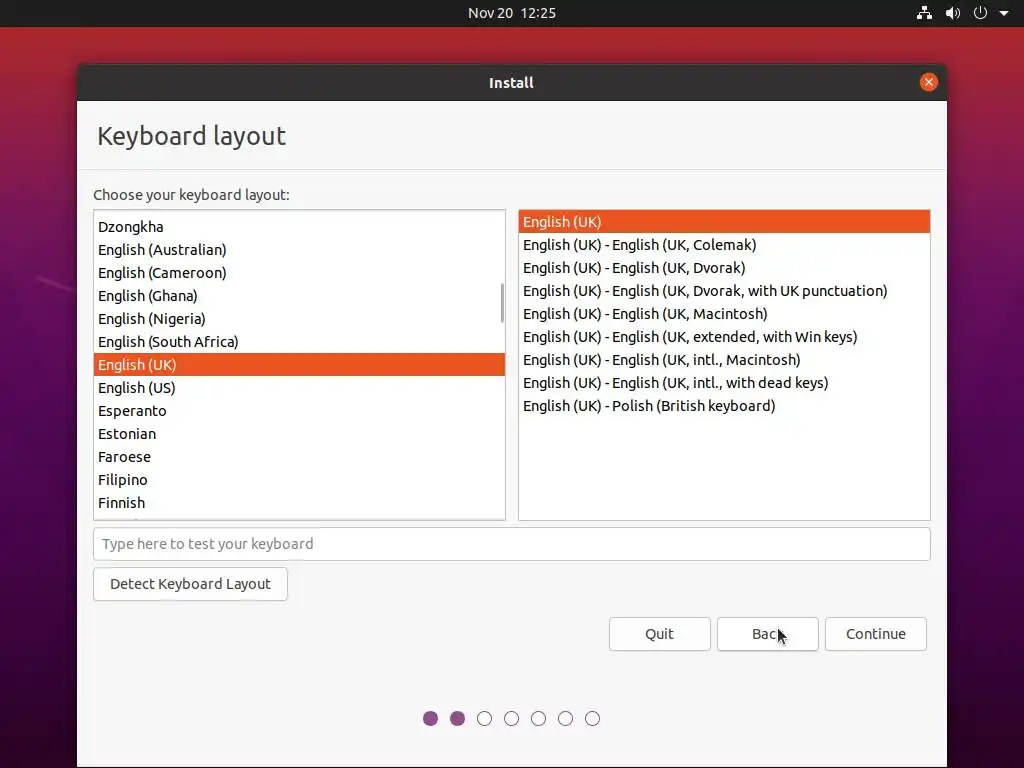Select English (Ghana) layout
The height and width of the screenshot is (768, 1024).
tap(299, 296)
